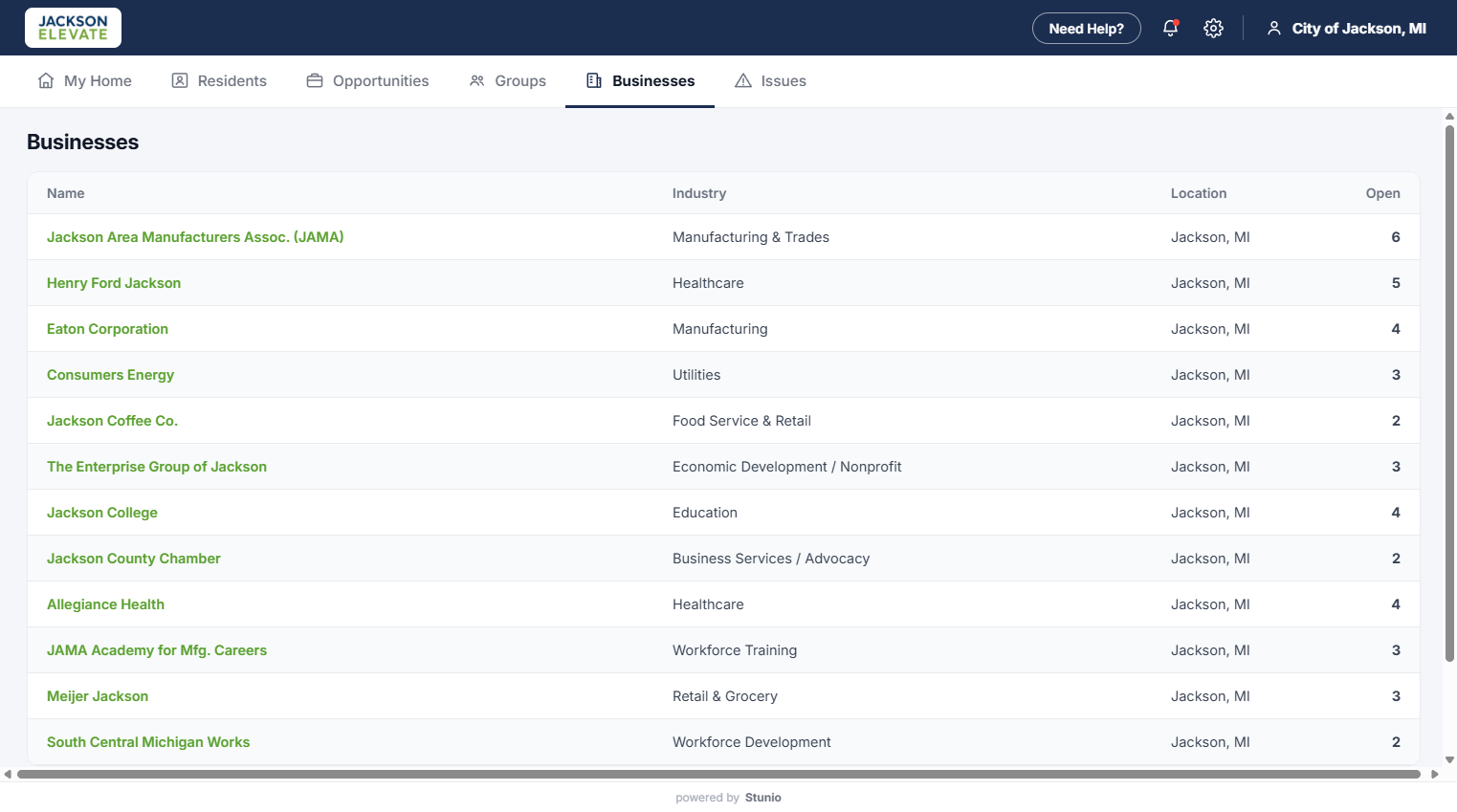The height and width of the screenshot is (812, 1457).
Task: Click the user profile icon
Action: (x=1273, y=28)
